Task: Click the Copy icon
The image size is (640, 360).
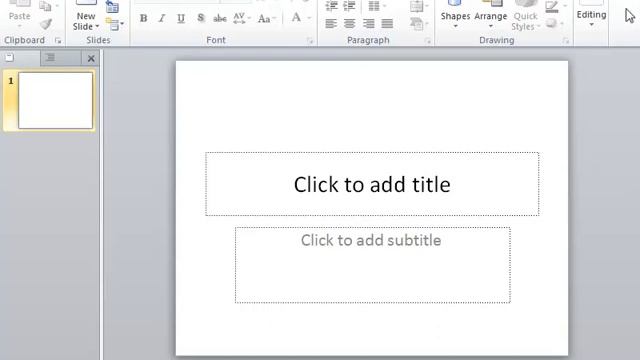Action: (x=46, y=6)
